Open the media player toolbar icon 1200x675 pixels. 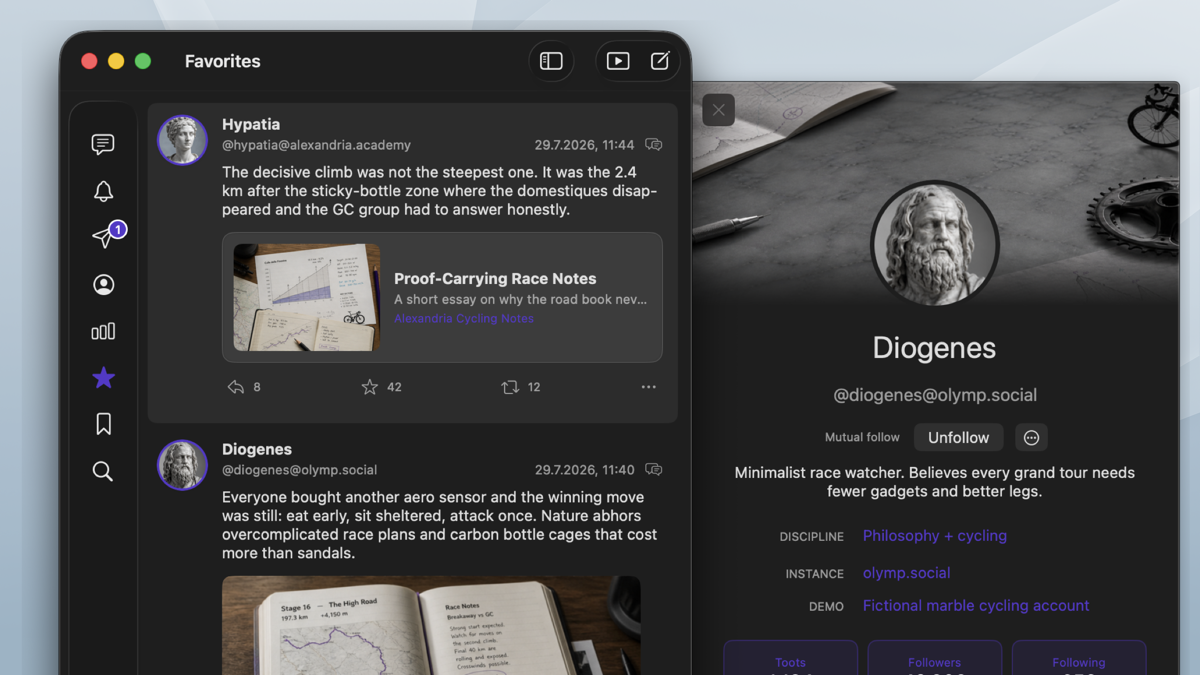(618, 61)
